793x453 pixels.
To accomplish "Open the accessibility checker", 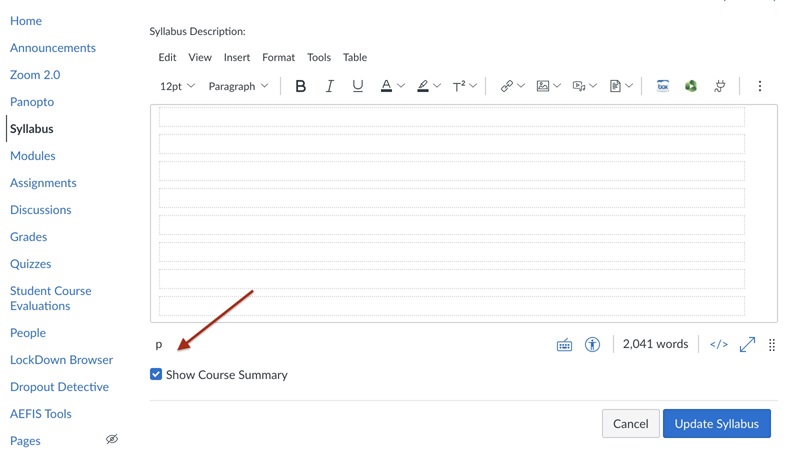I will 592,344.
